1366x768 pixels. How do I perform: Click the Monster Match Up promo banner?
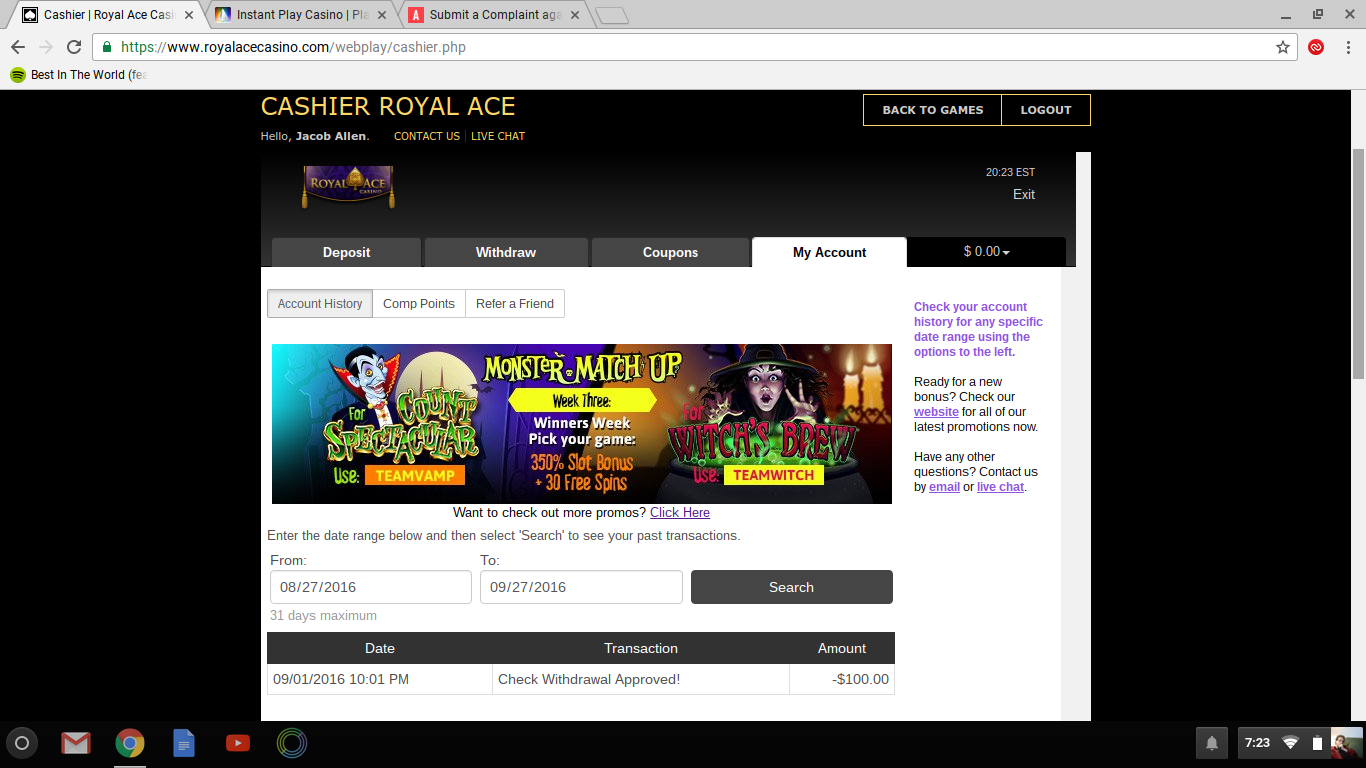tap(582, 424)
